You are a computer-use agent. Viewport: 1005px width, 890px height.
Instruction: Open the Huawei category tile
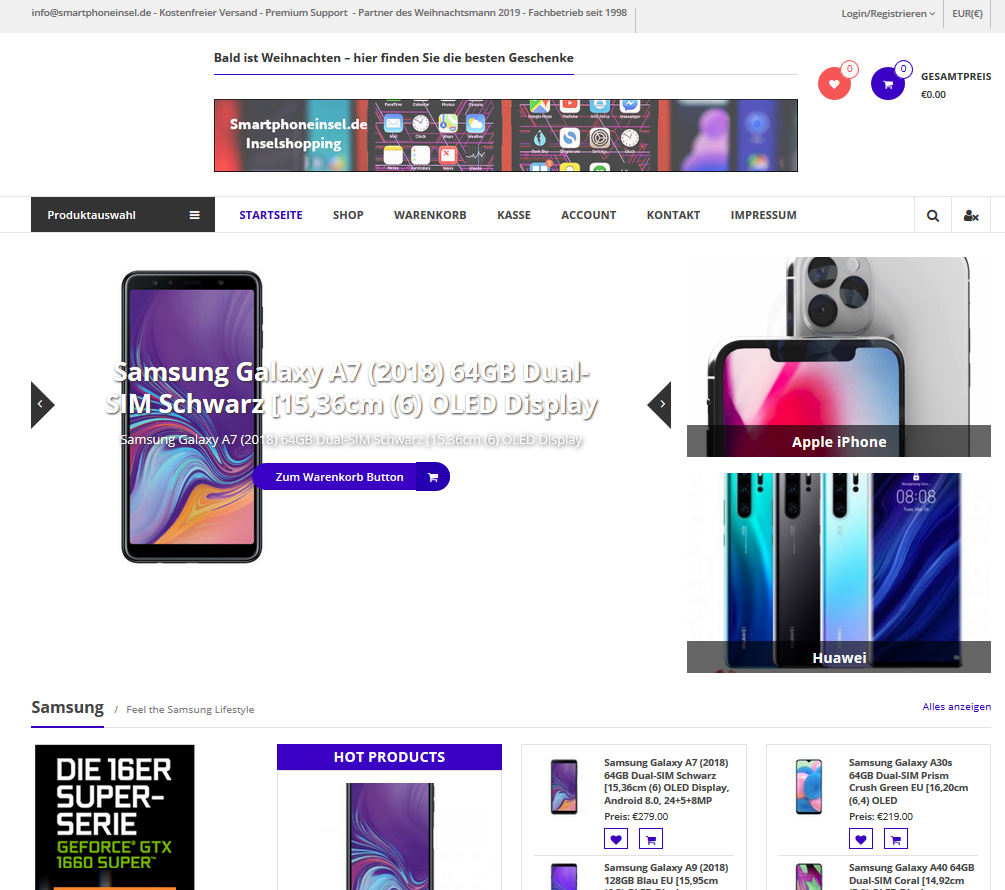(x=839, y=573)
